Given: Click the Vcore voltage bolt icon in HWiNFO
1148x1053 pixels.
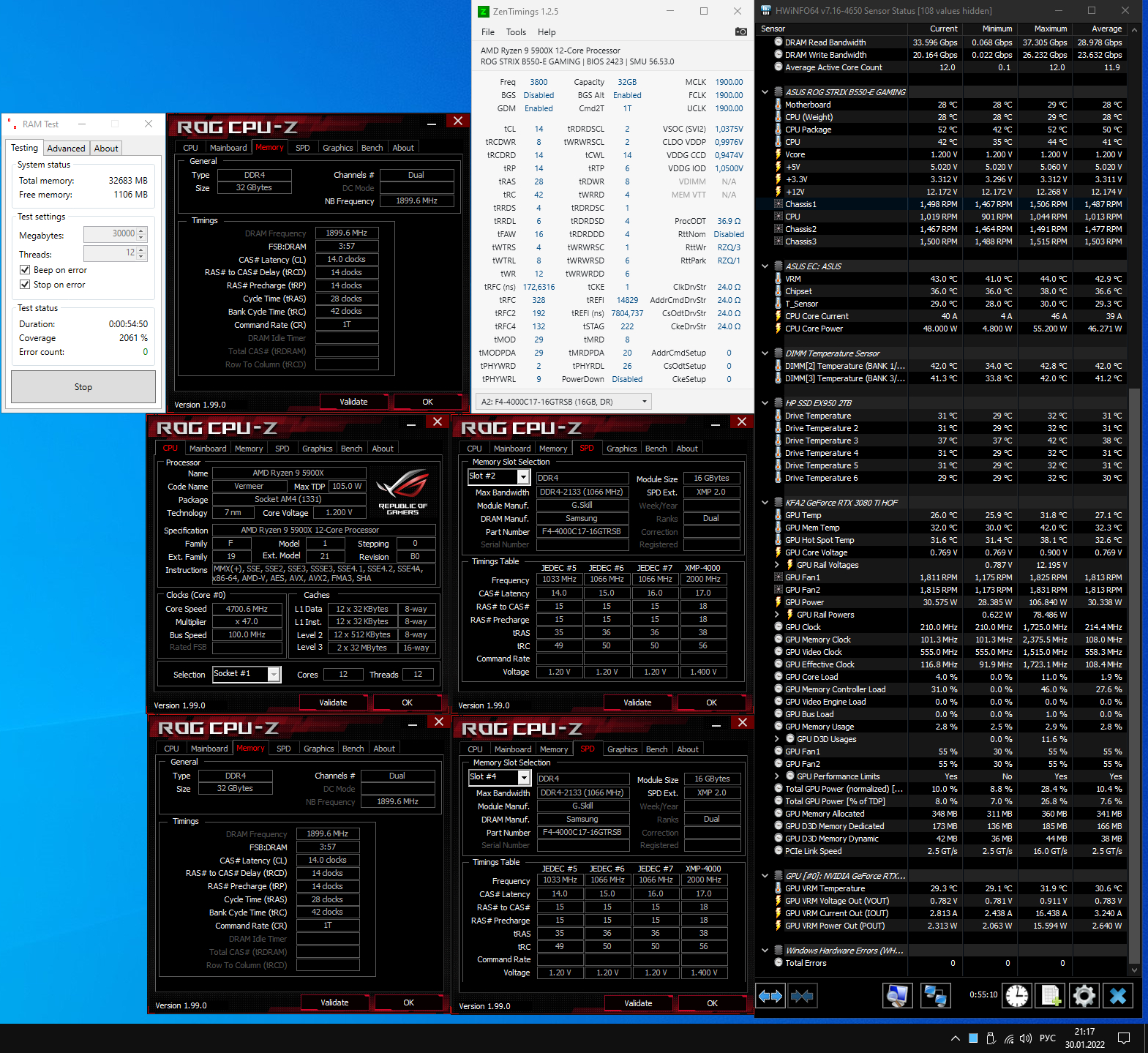Looking at the screenshot, I should 779,154.
